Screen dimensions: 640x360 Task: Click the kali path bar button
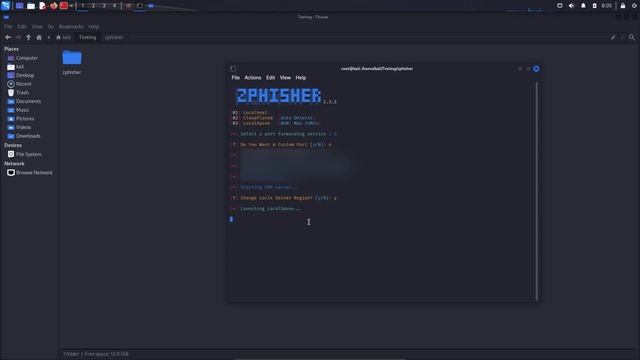coord(63,37)
